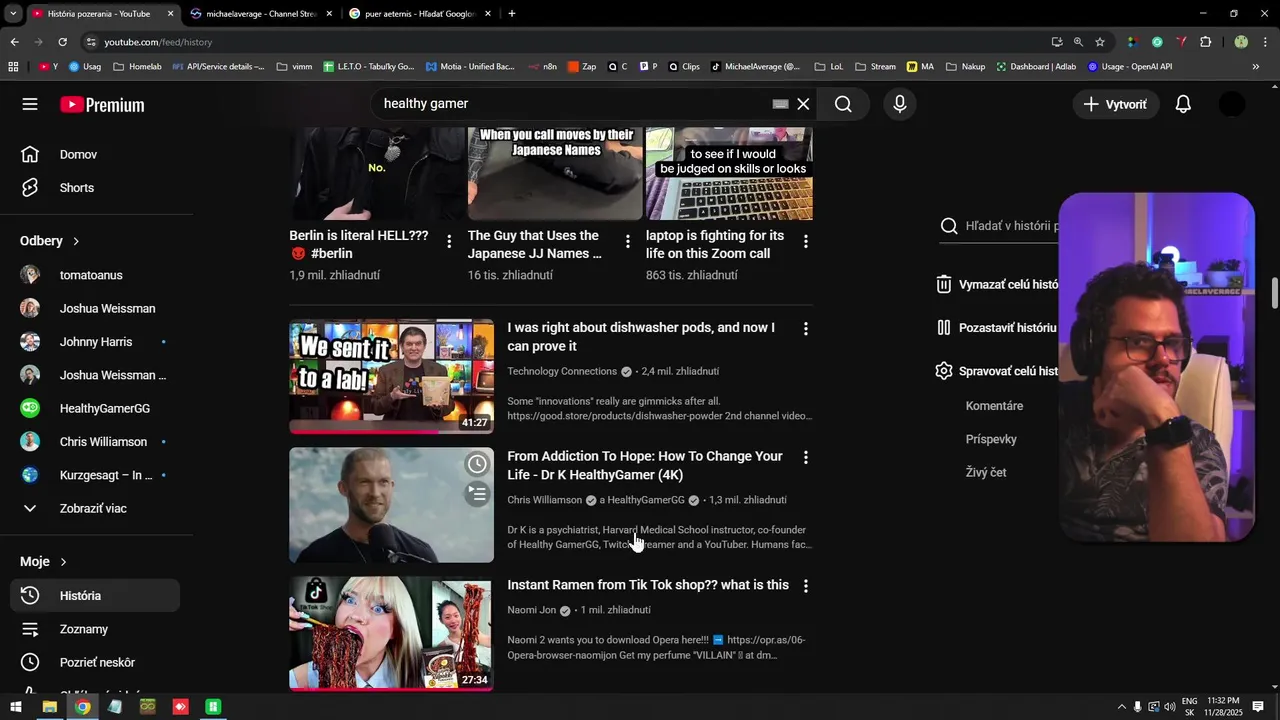This screenshot has width=1280, height=720.
Task: Open options for From Addiction To Hope video
Action: [806, 457]
